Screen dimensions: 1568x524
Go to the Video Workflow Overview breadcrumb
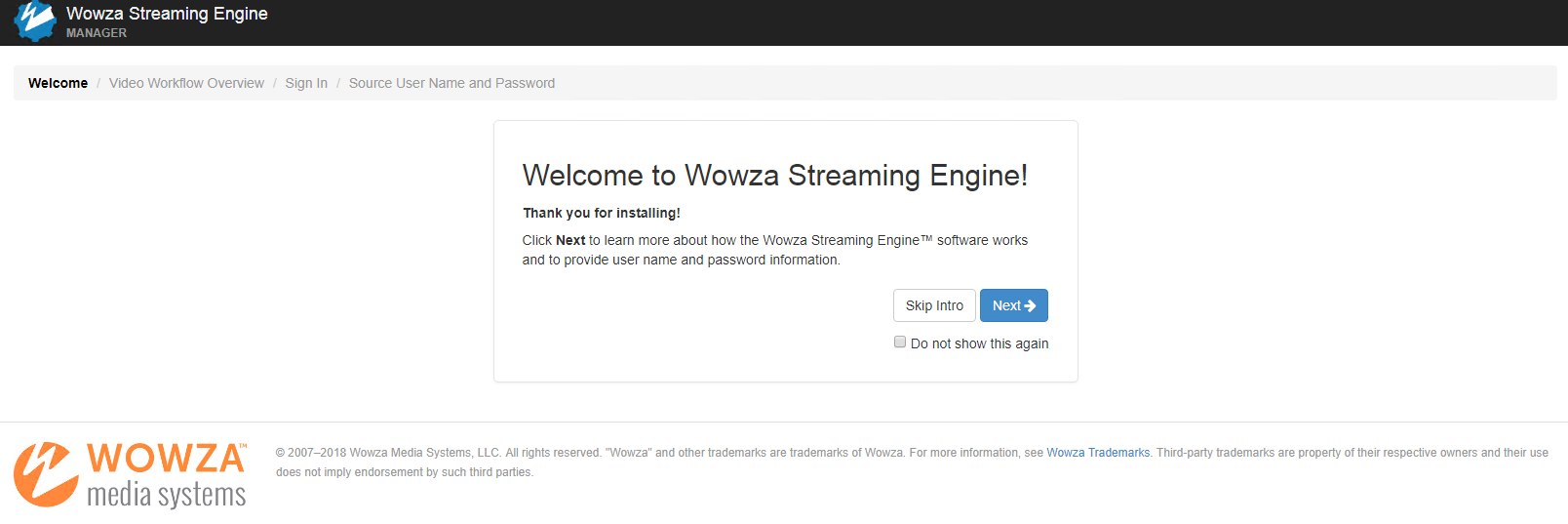pyautogui.click(x=186, y=83)
